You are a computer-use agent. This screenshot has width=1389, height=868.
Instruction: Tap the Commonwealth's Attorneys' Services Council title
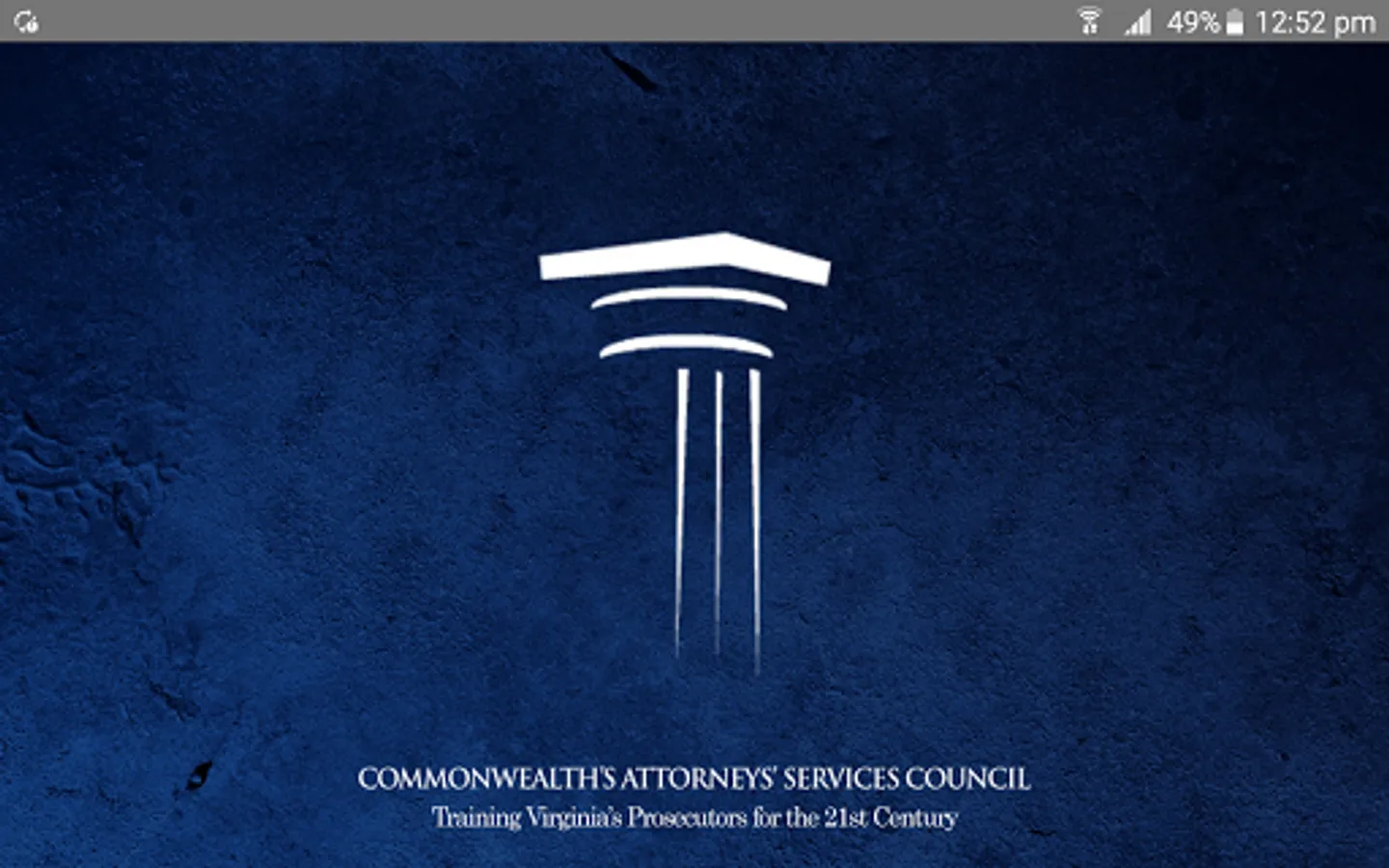(x=694, y=778)
